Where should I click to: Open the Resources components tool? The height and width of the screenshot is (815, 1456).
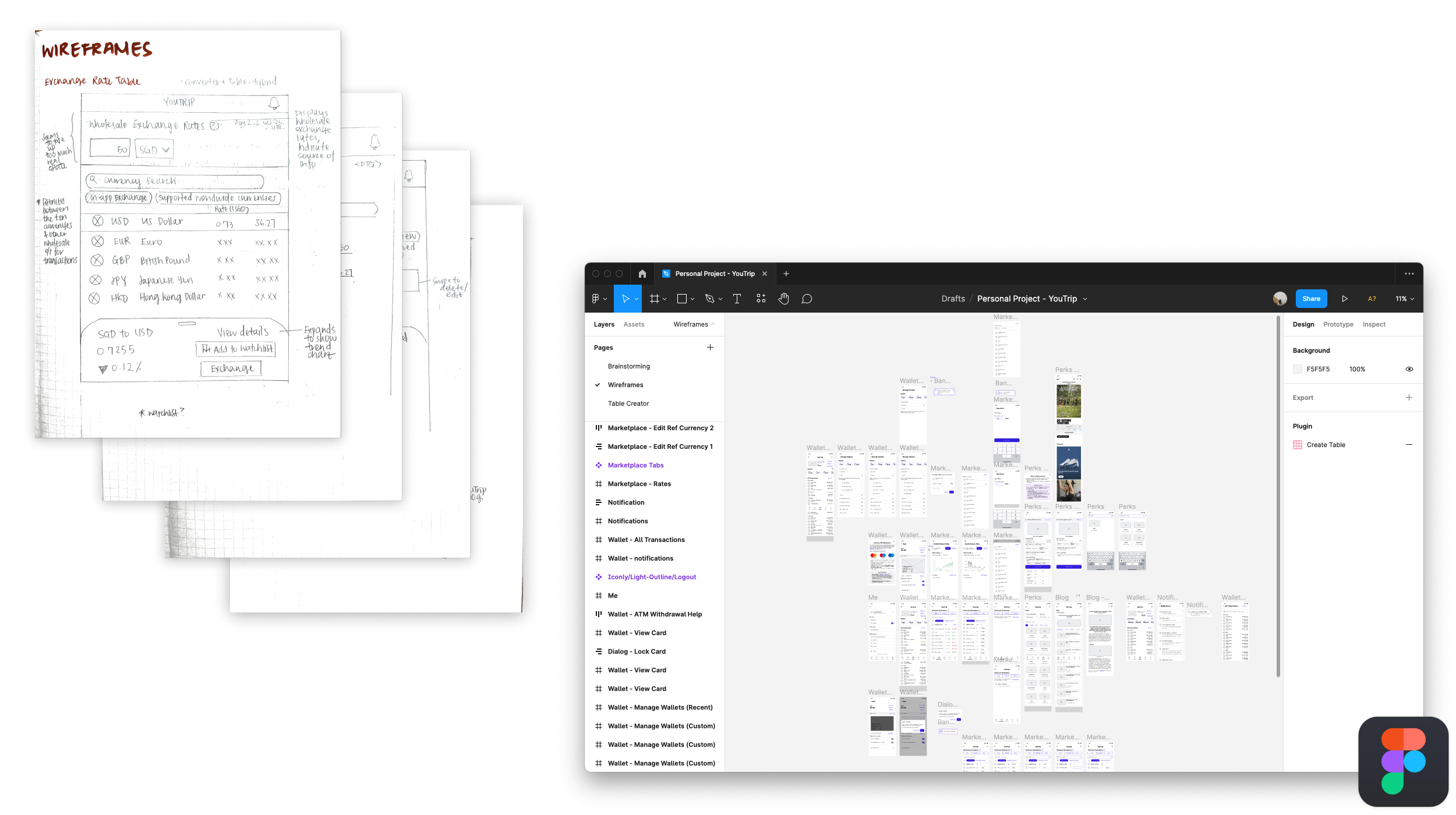point(761,299)
